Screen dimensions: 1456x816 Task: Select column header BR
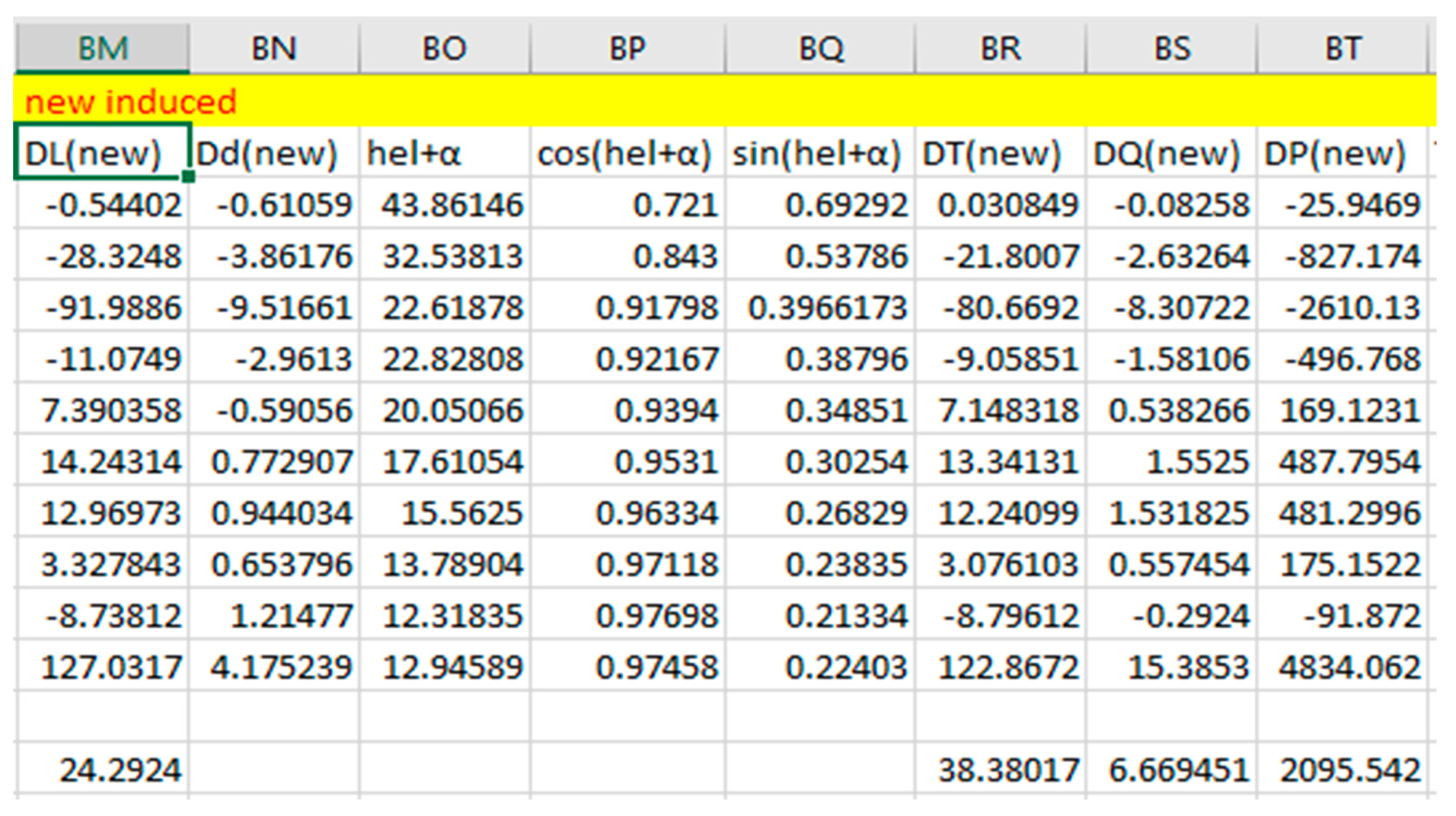coord(1001,49)
